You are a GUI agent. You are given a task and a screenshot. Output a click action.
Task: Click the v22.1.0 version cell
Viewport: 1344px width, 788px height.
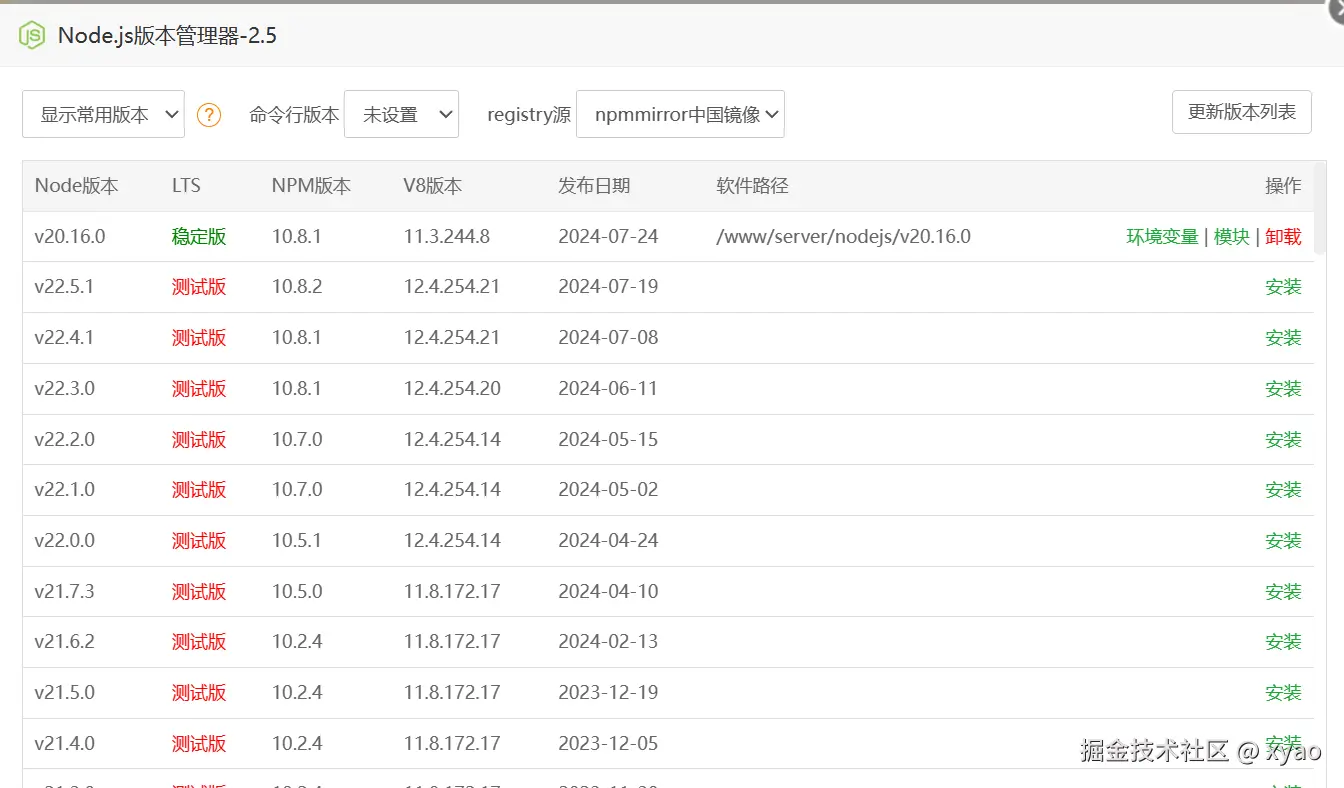(64, 490)
